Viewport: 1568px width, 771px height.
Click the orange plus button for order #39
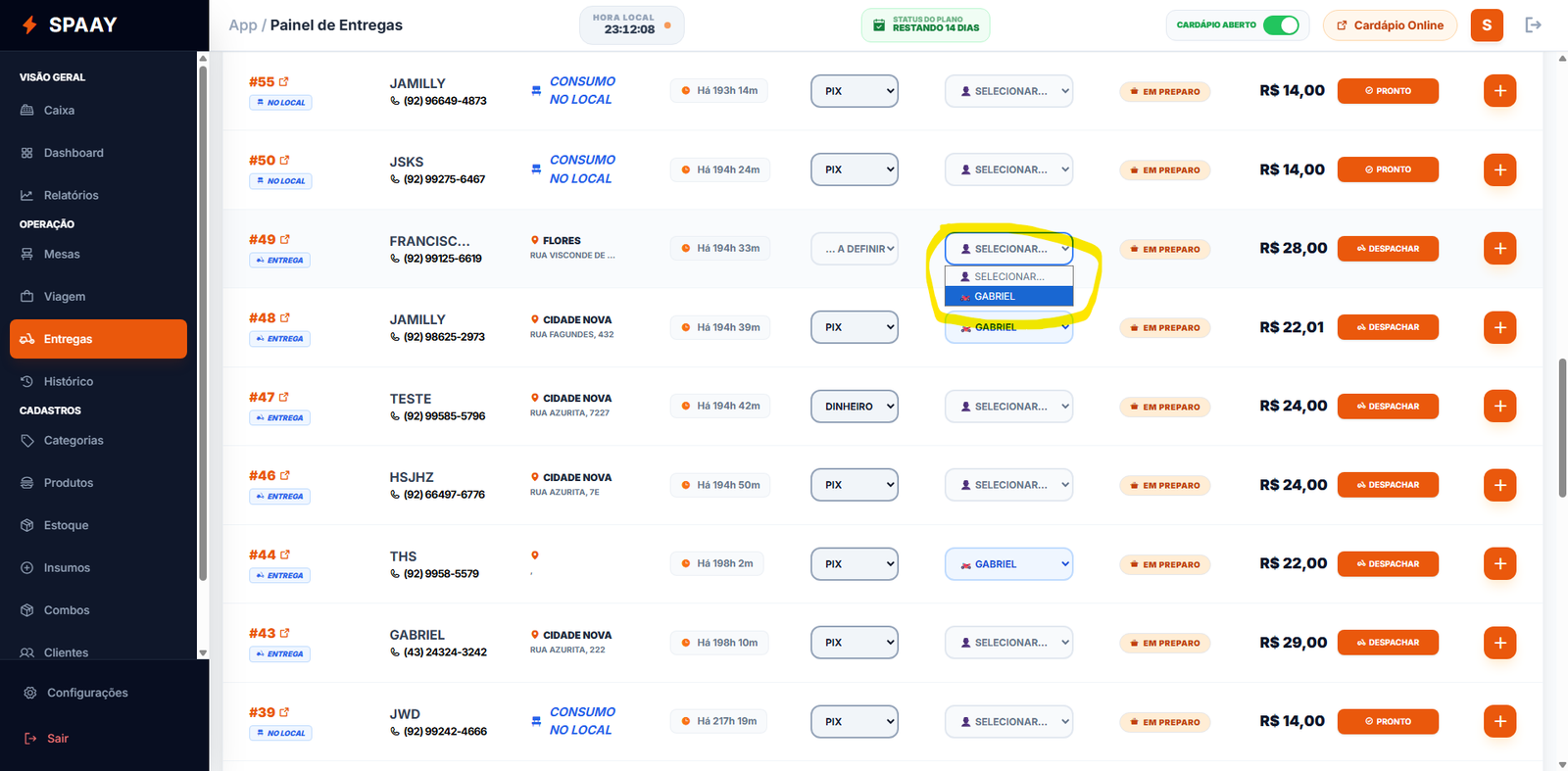[x=1499, y=722]
